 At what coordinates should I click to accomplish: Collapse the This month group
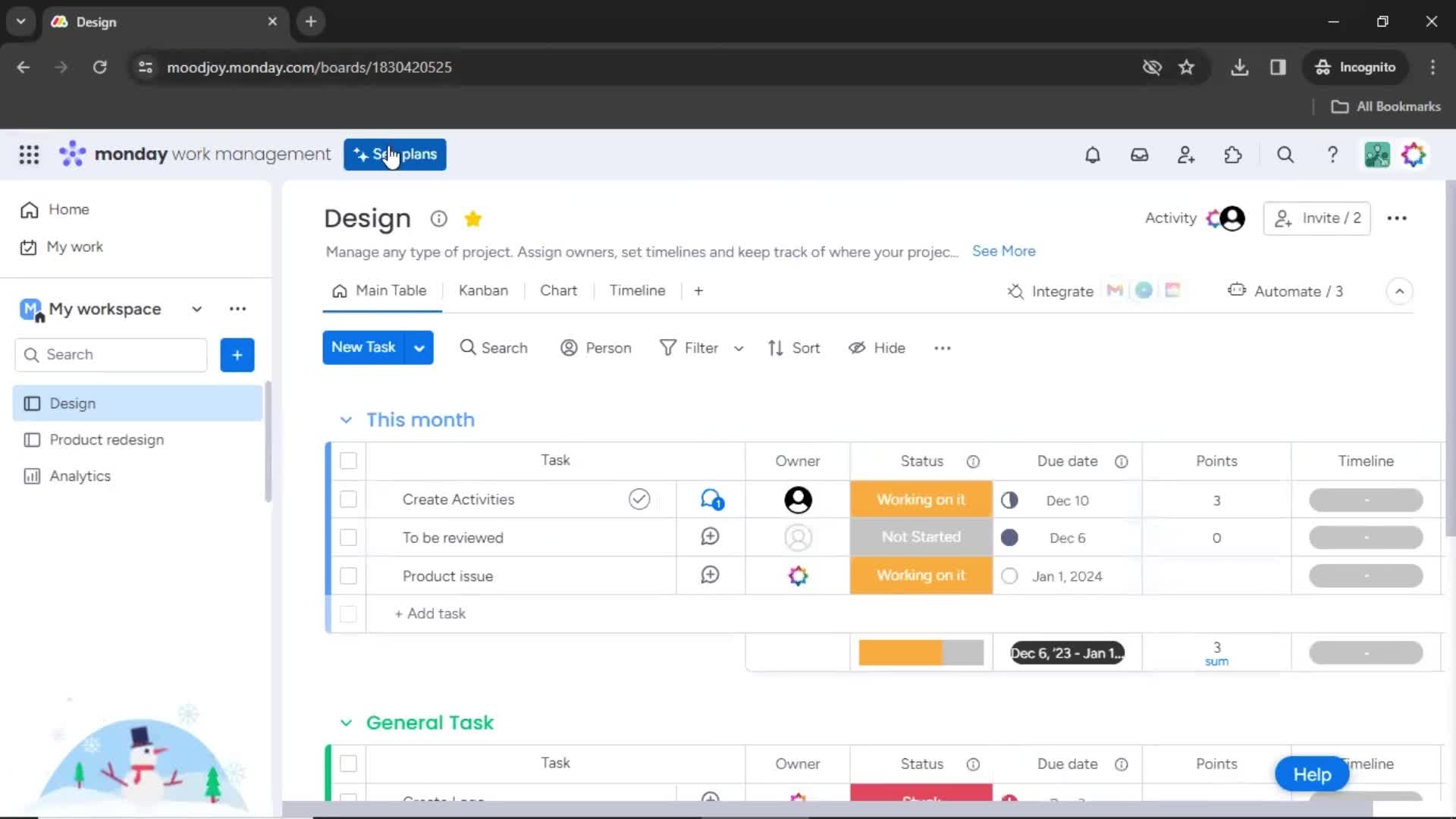point(346,420)
